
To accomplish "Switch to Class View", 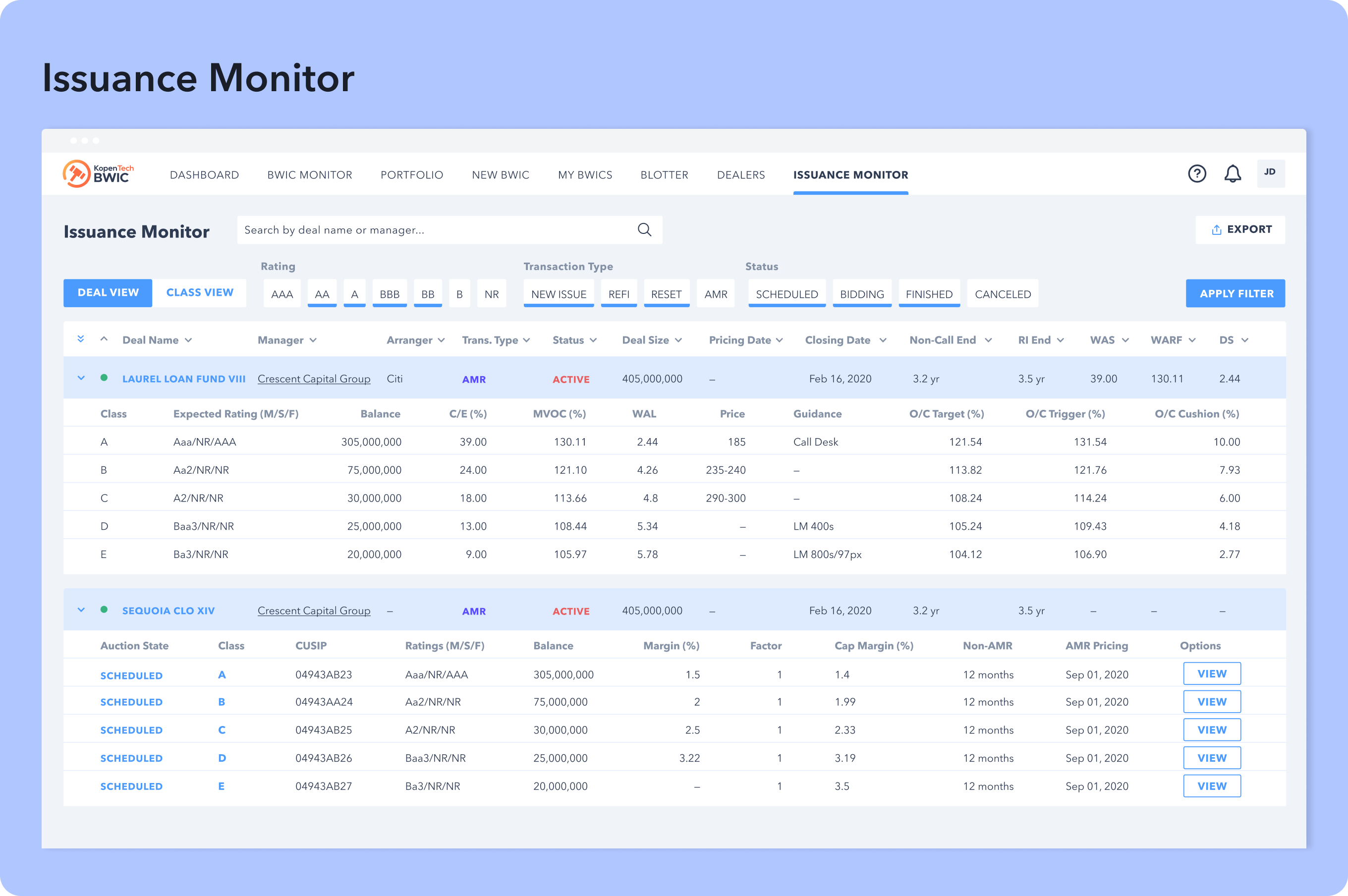I will (x=199, y=292).
